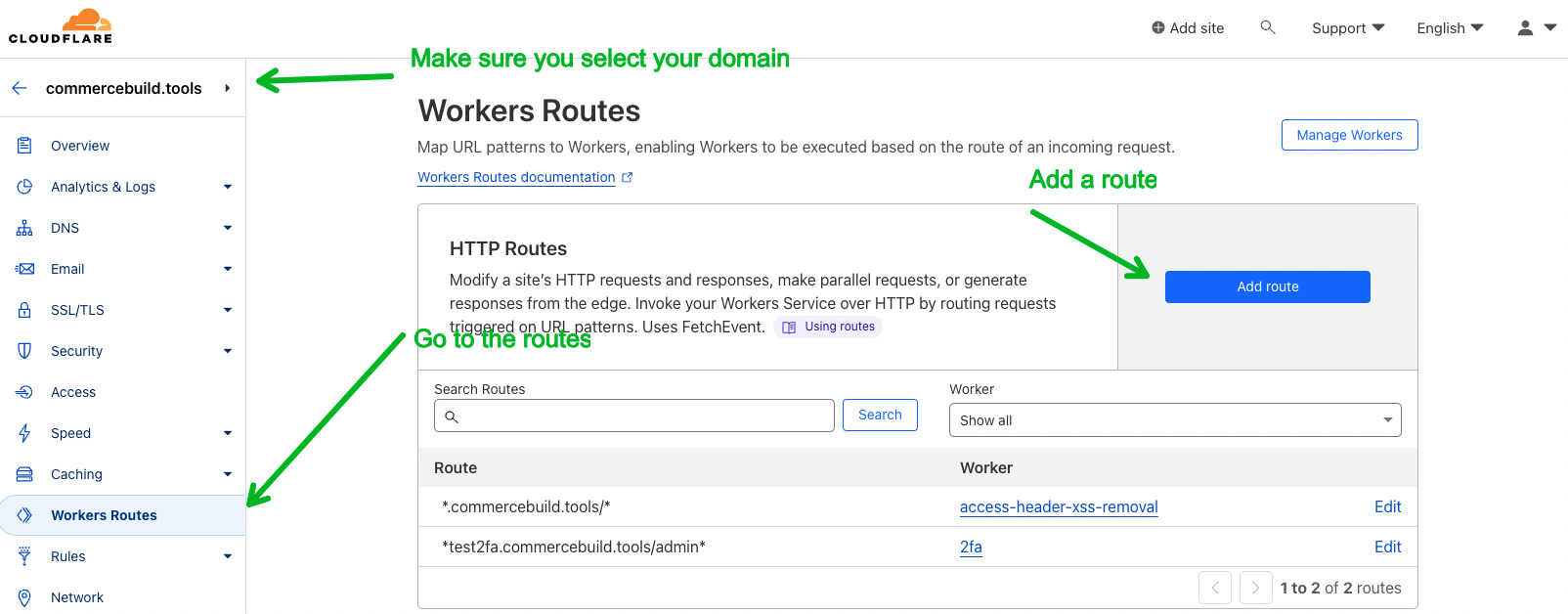Click the Email envelope icon
The width and height of the screenshot is (1568, 614).
coord(24,269)
